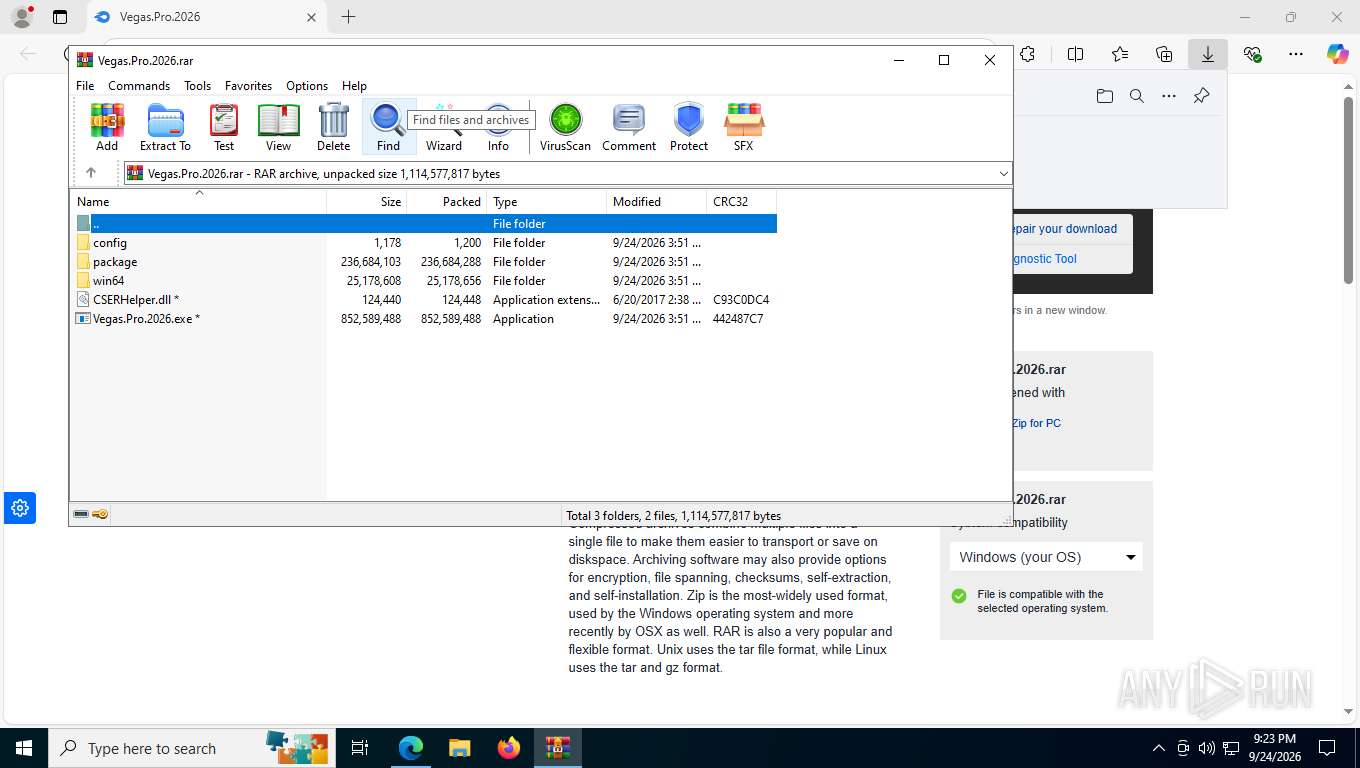Viewport: 1360px width, 768px height.
Task: Open the Windows (your OS) dropdown
Action: pyautogui.click(x=1046, y=557)
